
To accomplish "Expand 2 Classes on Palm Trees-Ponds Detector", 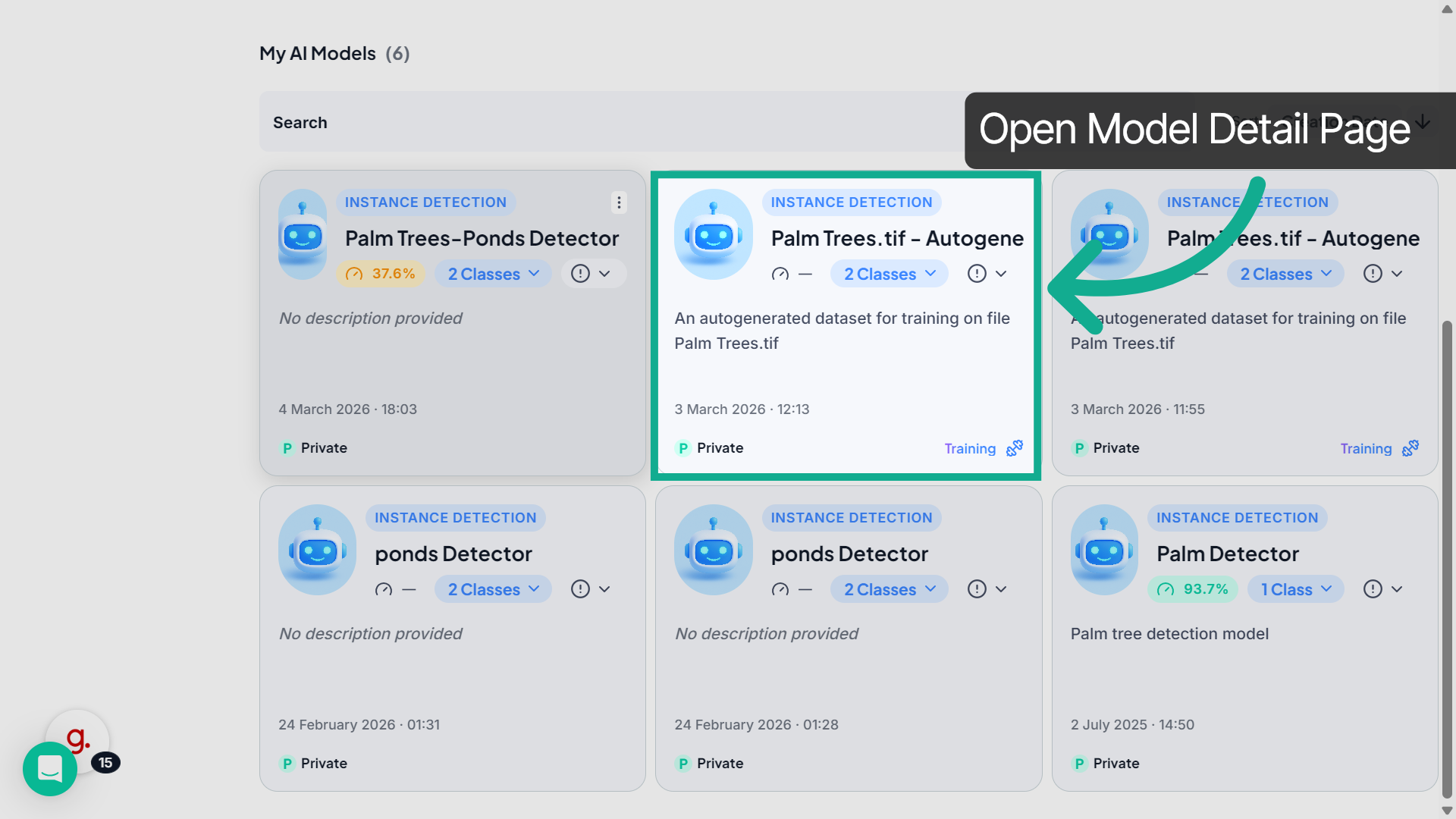I will (x=493, y=274).
